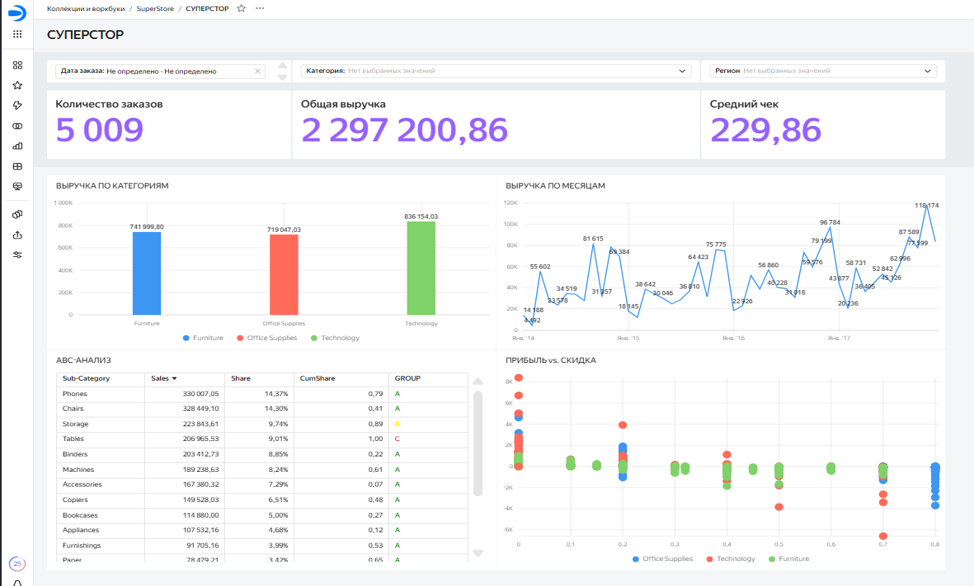Click the upload tray sidebar icon
This screenshot has height=586, width=974.
[x=17, y=235]
